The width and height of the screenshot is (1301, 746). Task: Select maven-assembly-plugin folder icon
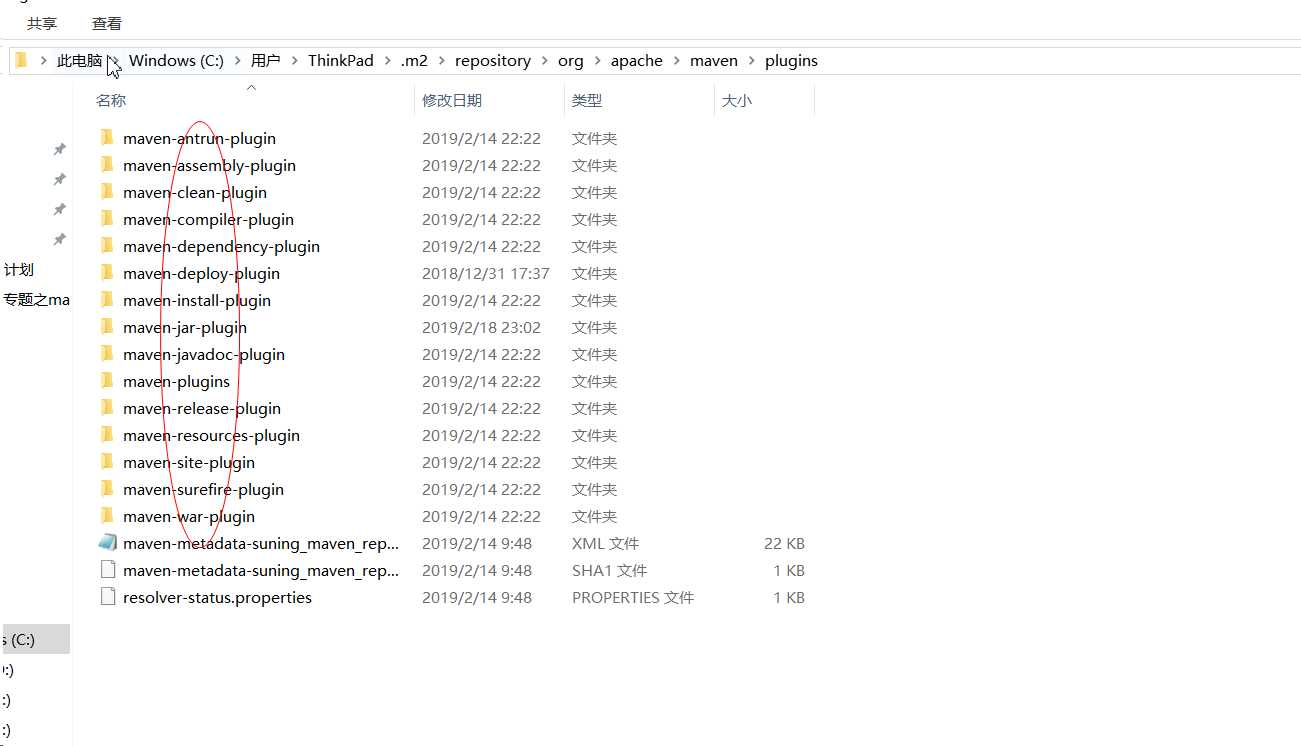coord(108,165)
